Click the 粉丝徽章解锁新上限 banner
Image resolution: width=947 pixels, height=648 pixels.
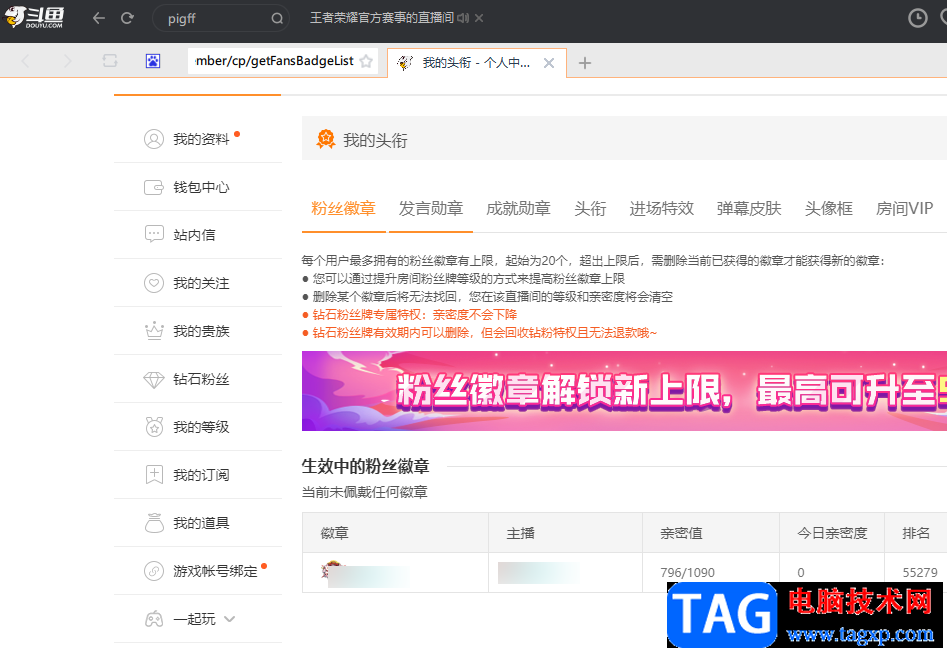(624, 391)
